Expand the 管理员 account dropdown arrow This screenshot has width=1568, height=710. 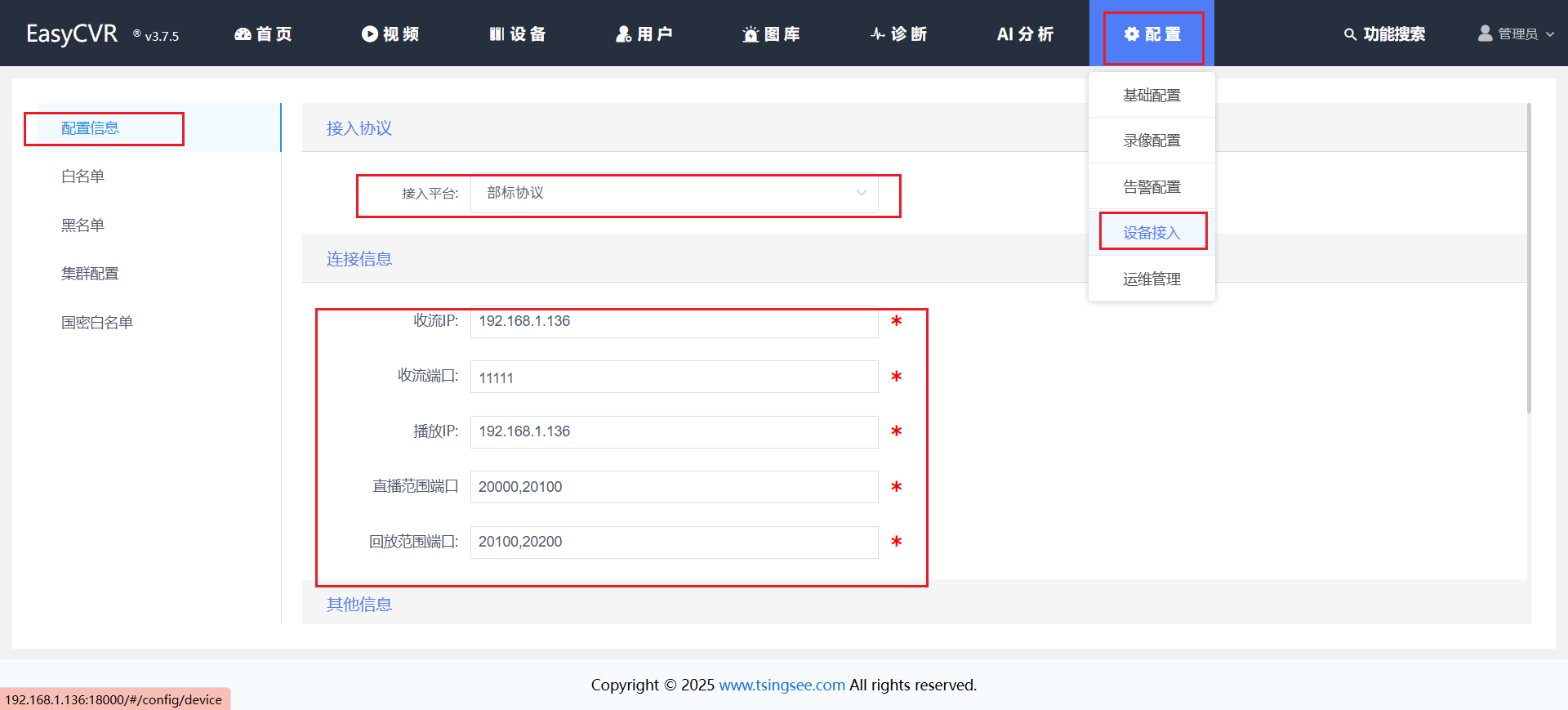(x=1550, y=34)
